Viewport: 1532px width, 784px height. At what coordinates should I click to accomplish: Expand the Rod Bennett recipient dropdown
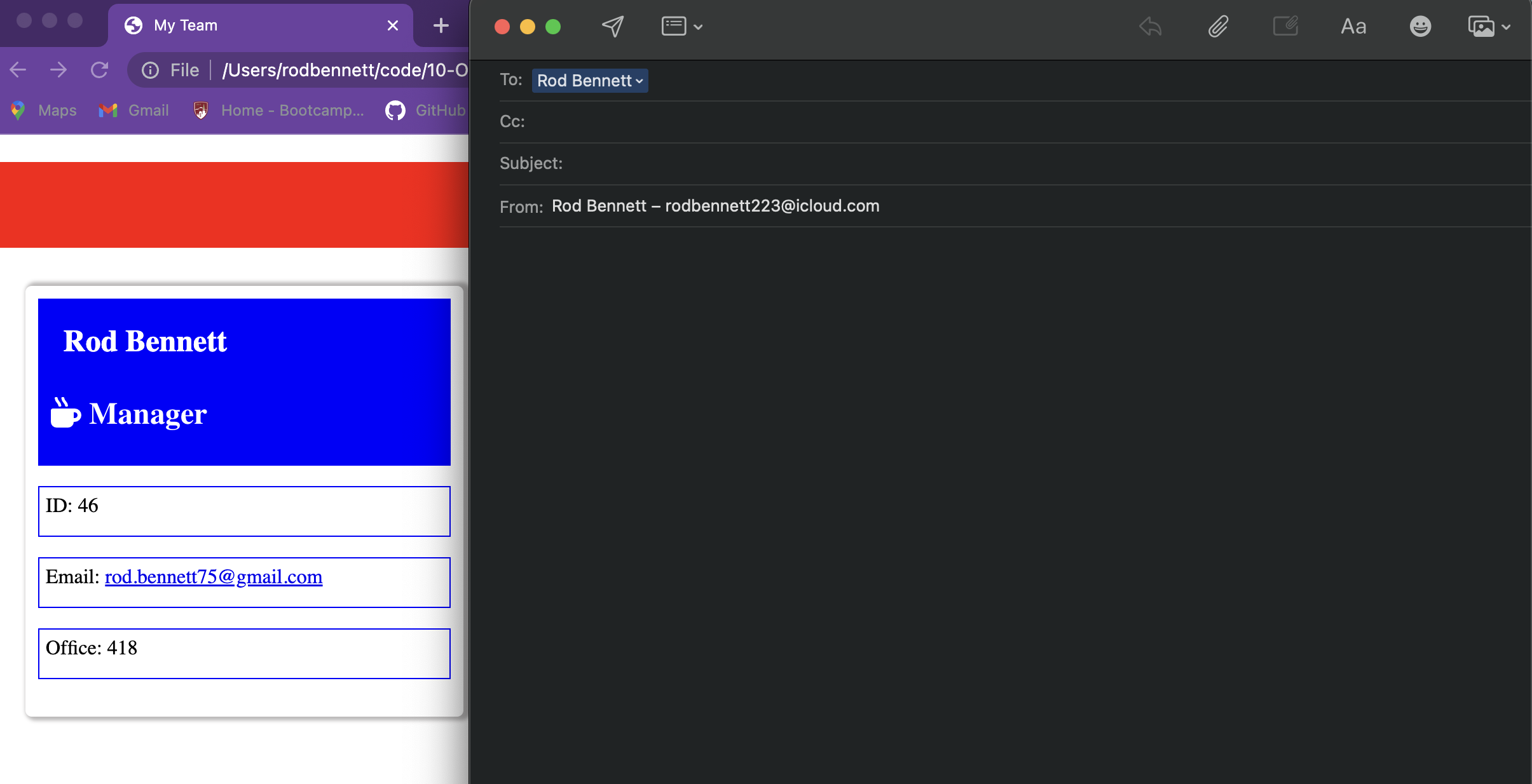[638, 81]
